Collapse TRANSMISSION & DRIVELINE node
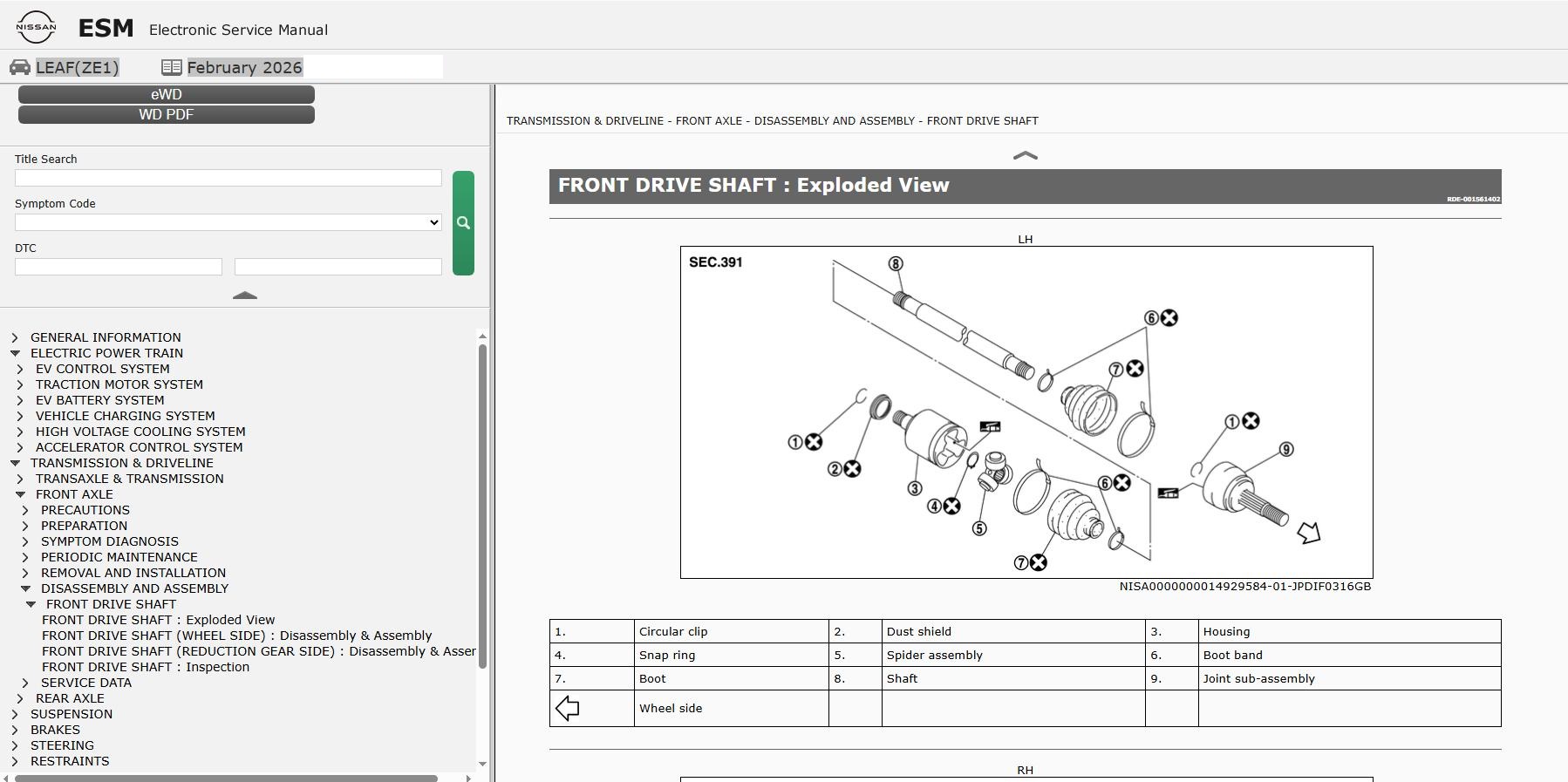The height and width of the screenshot is (782, 1568). click(x=15, y=463)
